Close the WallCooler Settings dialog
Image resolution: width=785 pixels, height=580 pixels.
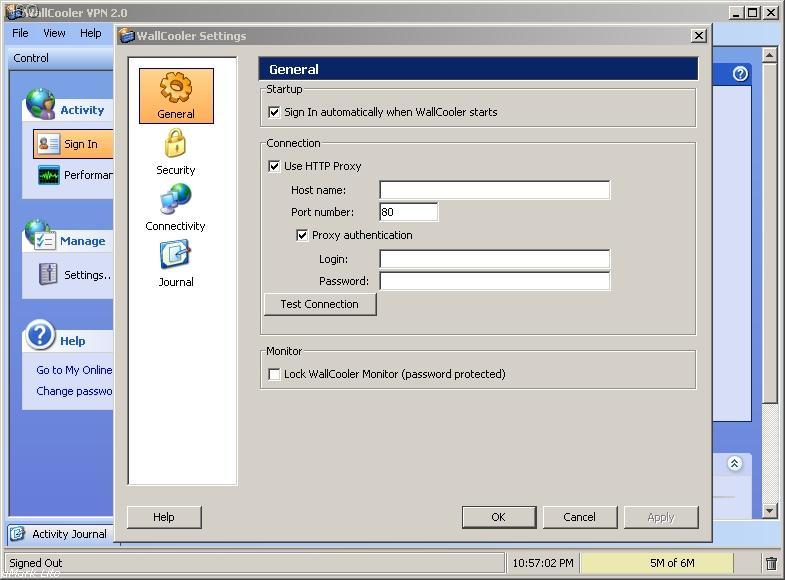coord(698,36)
